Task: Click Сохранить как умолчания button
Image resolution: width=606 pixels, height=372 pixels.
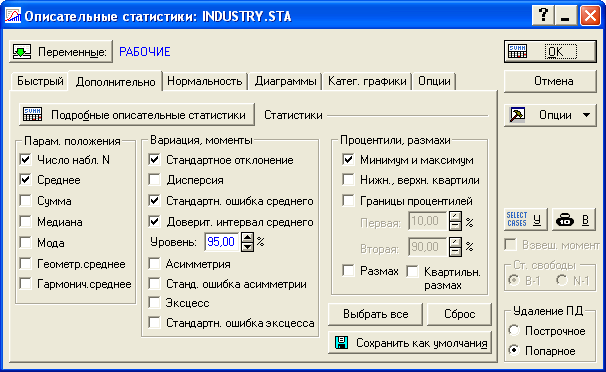Action: (410, 343)
